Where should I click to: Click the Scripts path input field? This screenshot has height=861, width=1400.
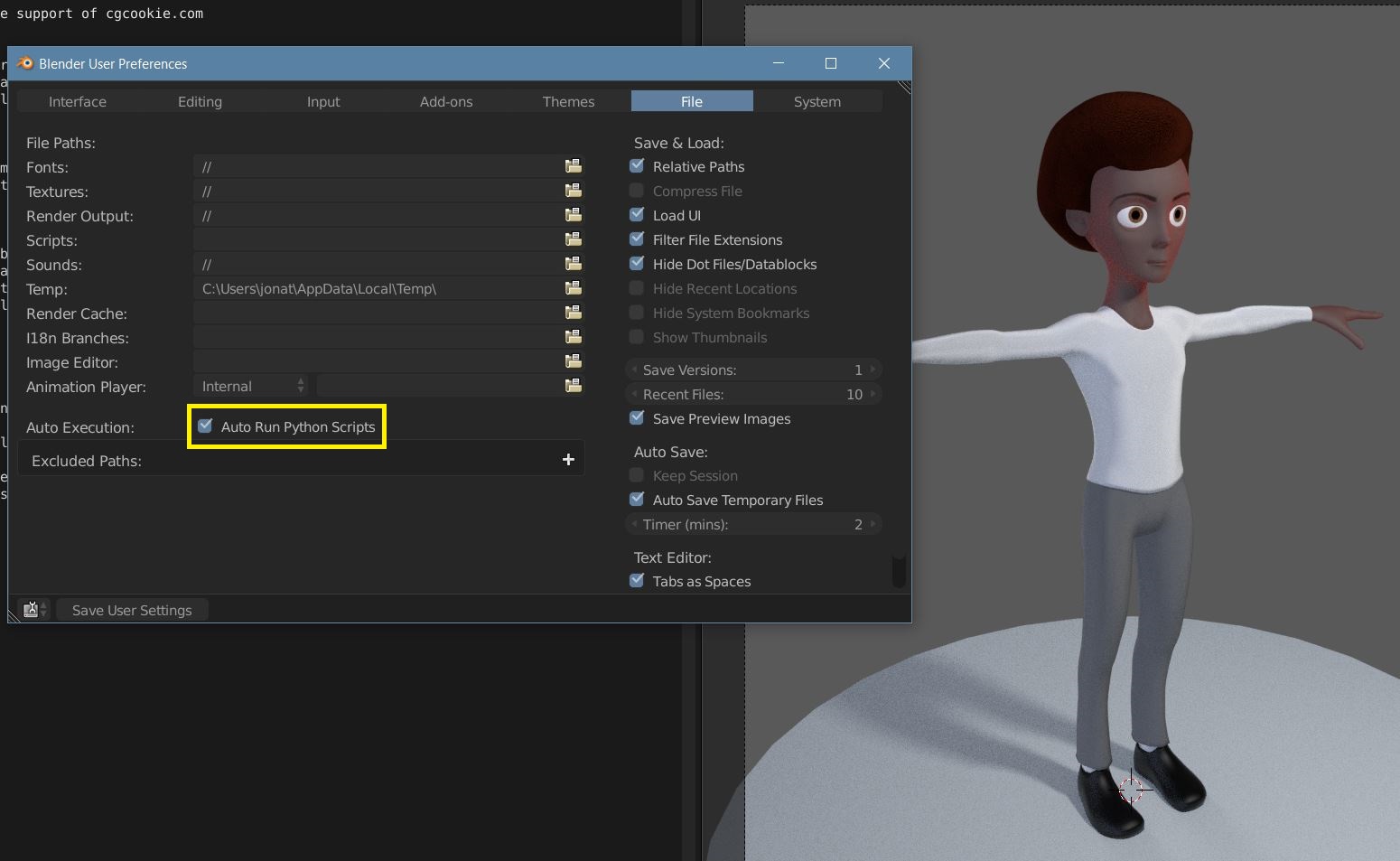[378, 239]
